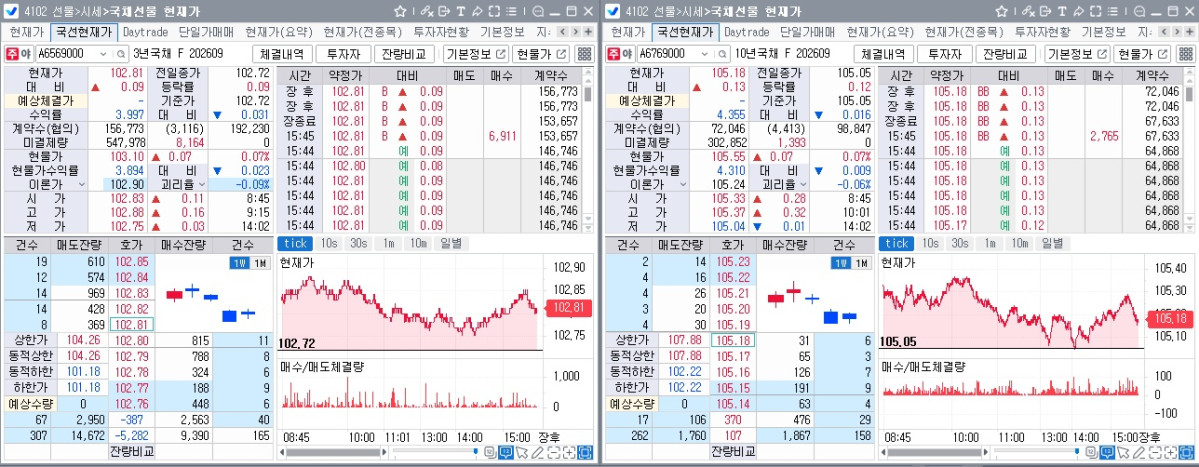The image size is (1199, 467).
Task: Toggle the title checkbox in the left window
Action: pos(12,11)
